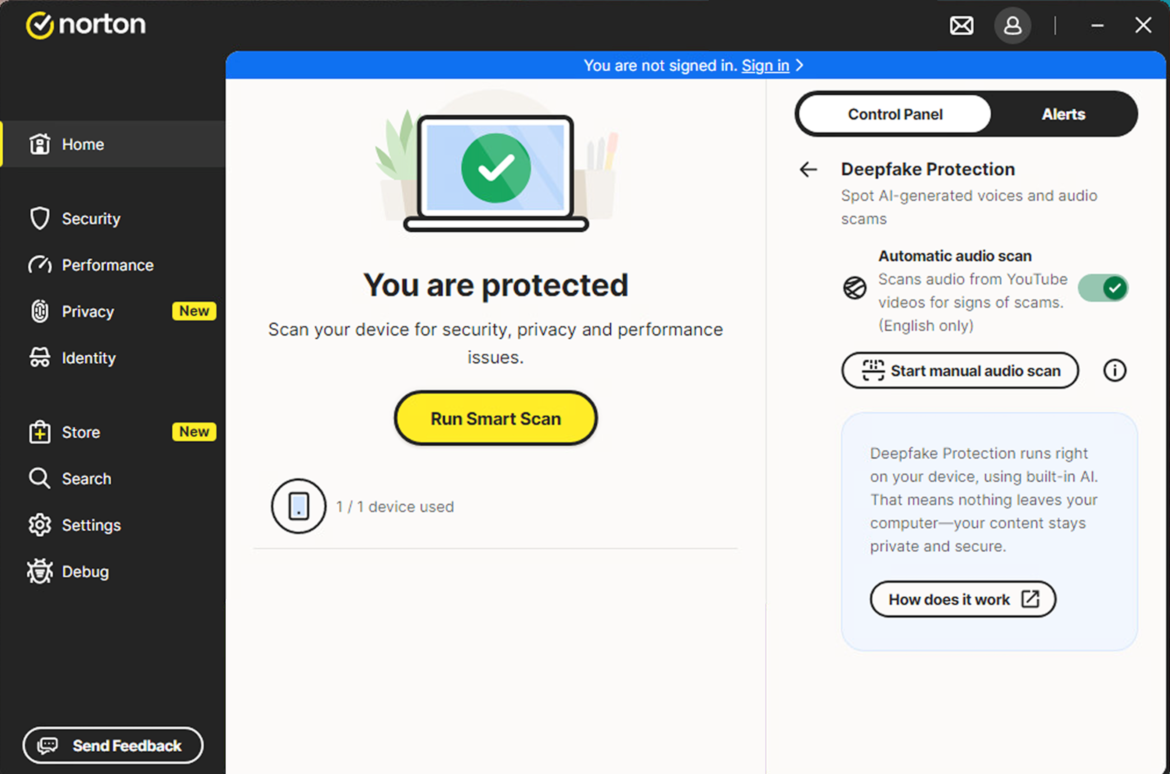Click How does it work
1170x774 pixels.
[x=962, y=599]
